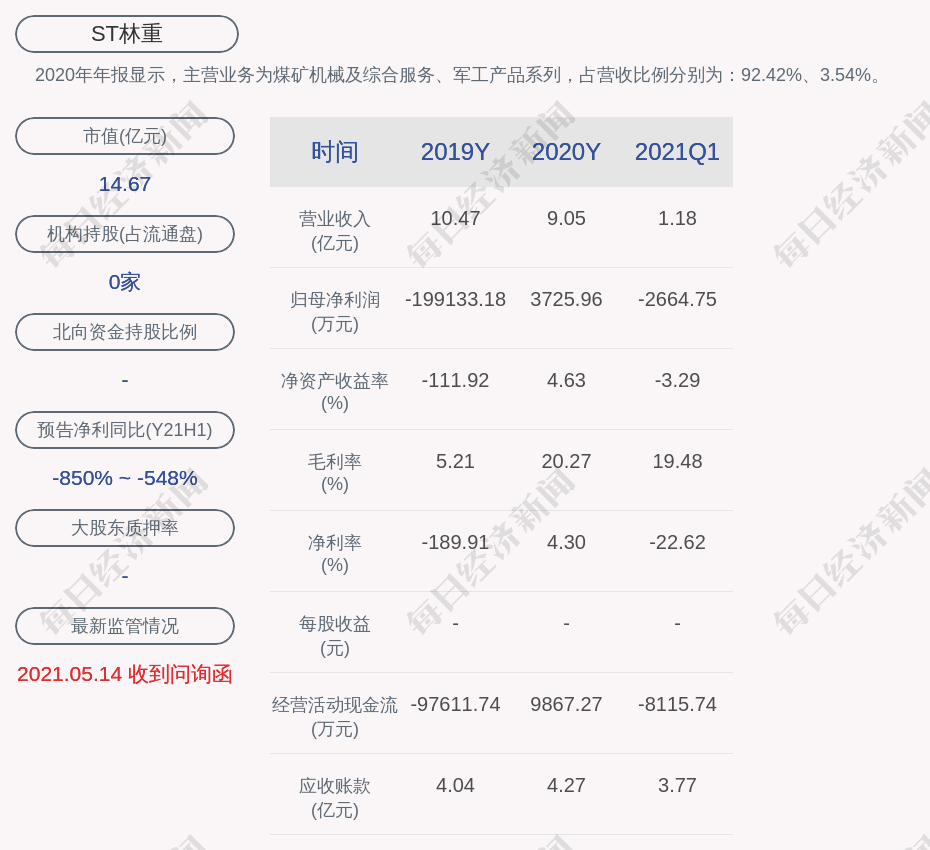Select ROE value -111.92
Screen dimensions: 930x850
click(x=455, y=380)
